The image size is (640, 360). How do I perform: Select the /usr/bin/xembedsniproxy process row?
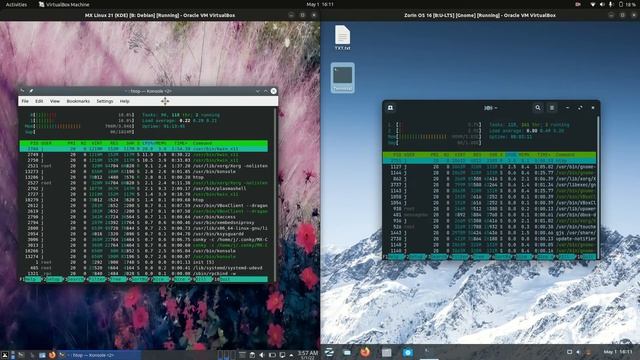point(144,222)
